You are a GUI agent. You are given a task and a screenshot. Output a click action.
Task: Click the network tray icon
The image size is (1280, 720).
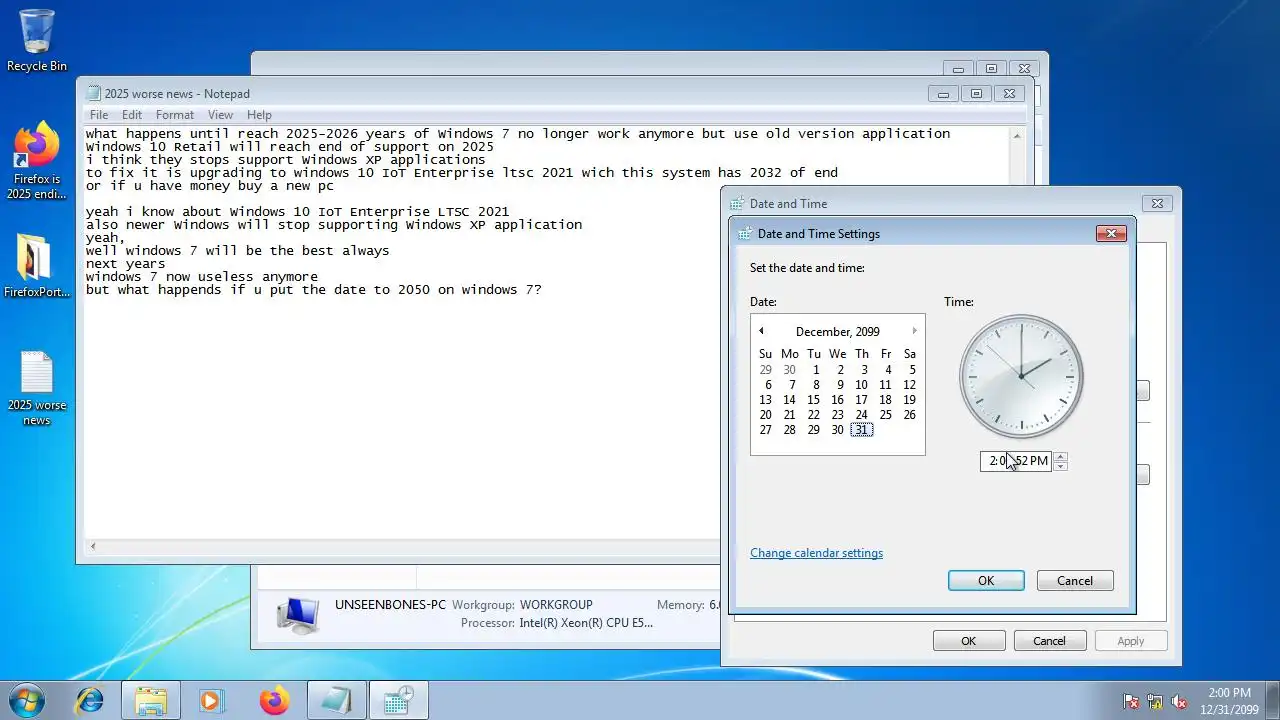pyautogui.click(x=1155, y=701)
